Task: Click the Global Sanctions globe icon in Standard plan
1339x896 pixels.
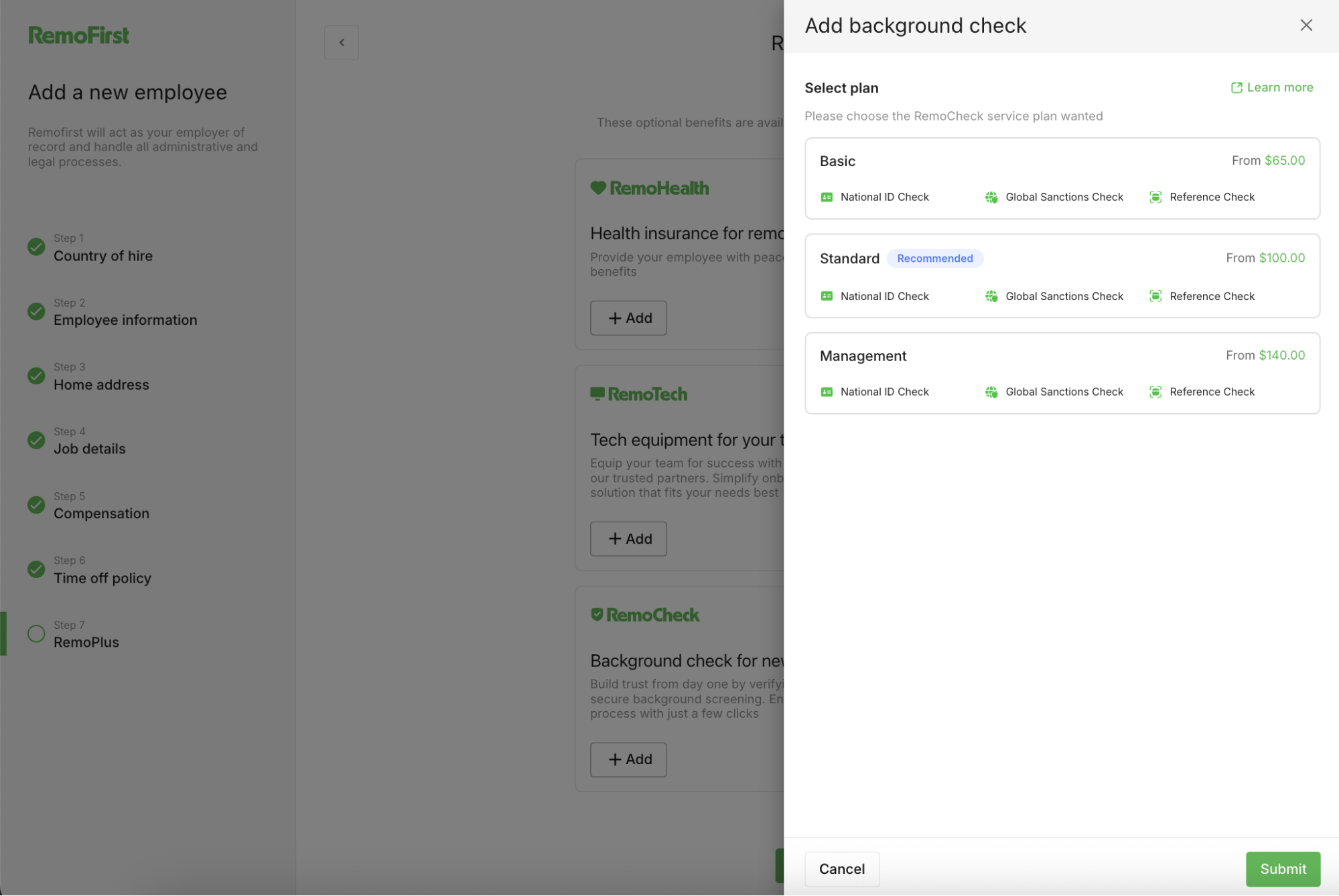Action: point(991,296)
